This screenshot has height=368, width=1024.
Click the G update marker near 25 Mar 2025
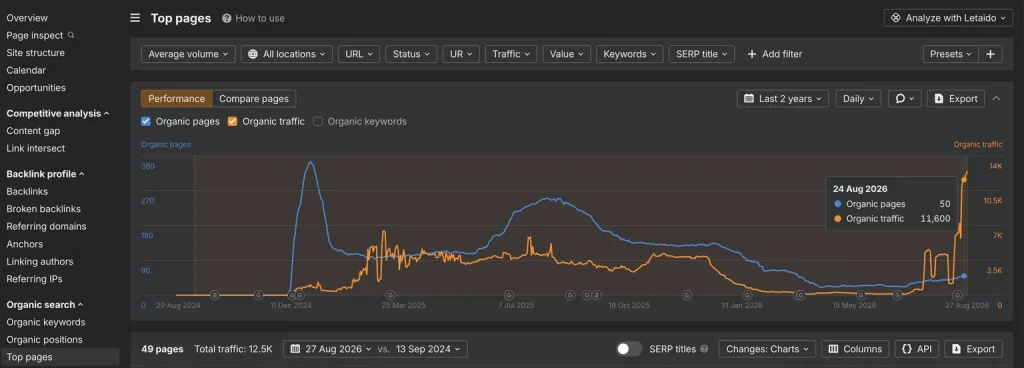point(390,296)
